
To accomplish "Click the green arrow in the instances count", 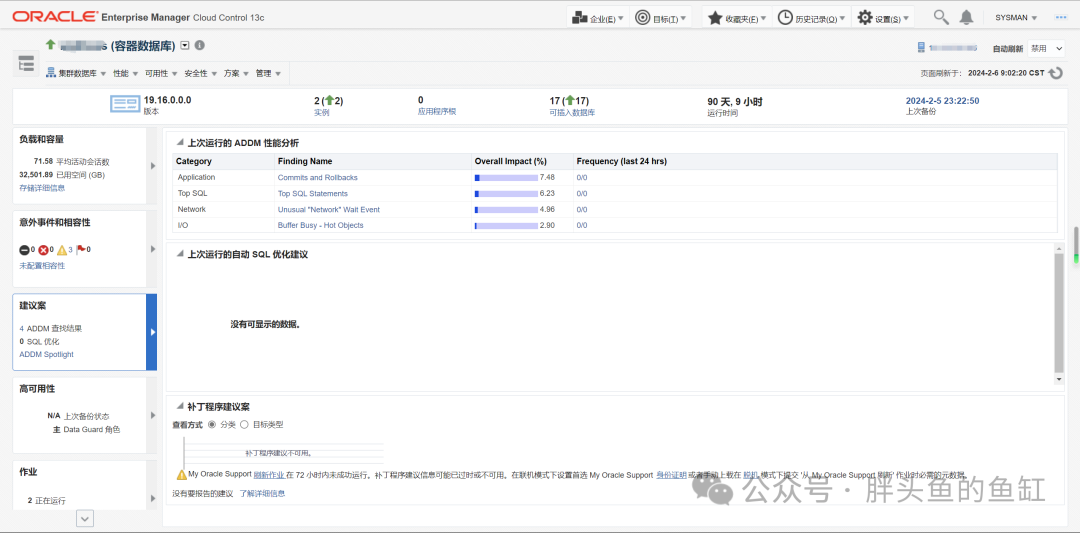I will point(329,101).
